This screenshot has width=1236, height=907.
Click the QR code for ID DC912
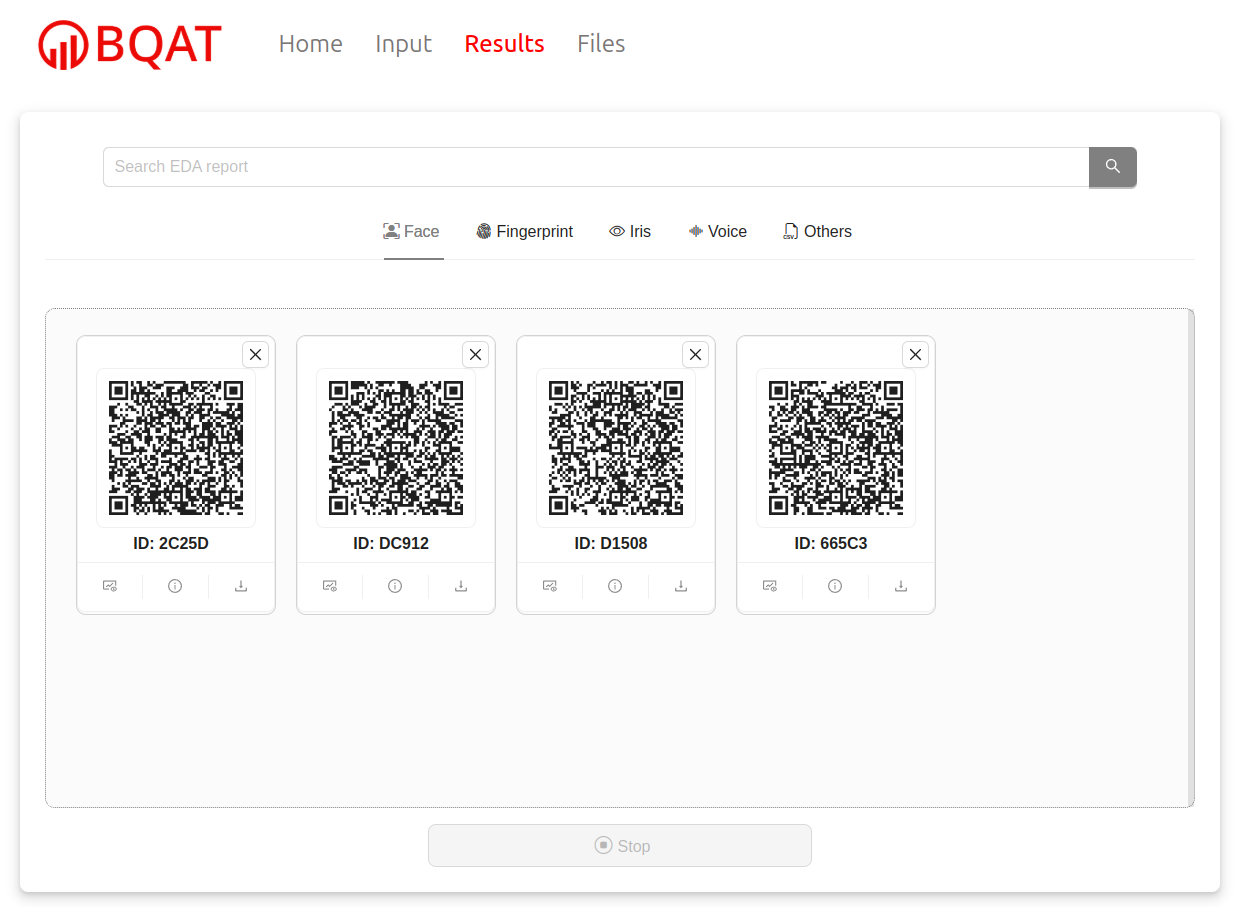396,448
